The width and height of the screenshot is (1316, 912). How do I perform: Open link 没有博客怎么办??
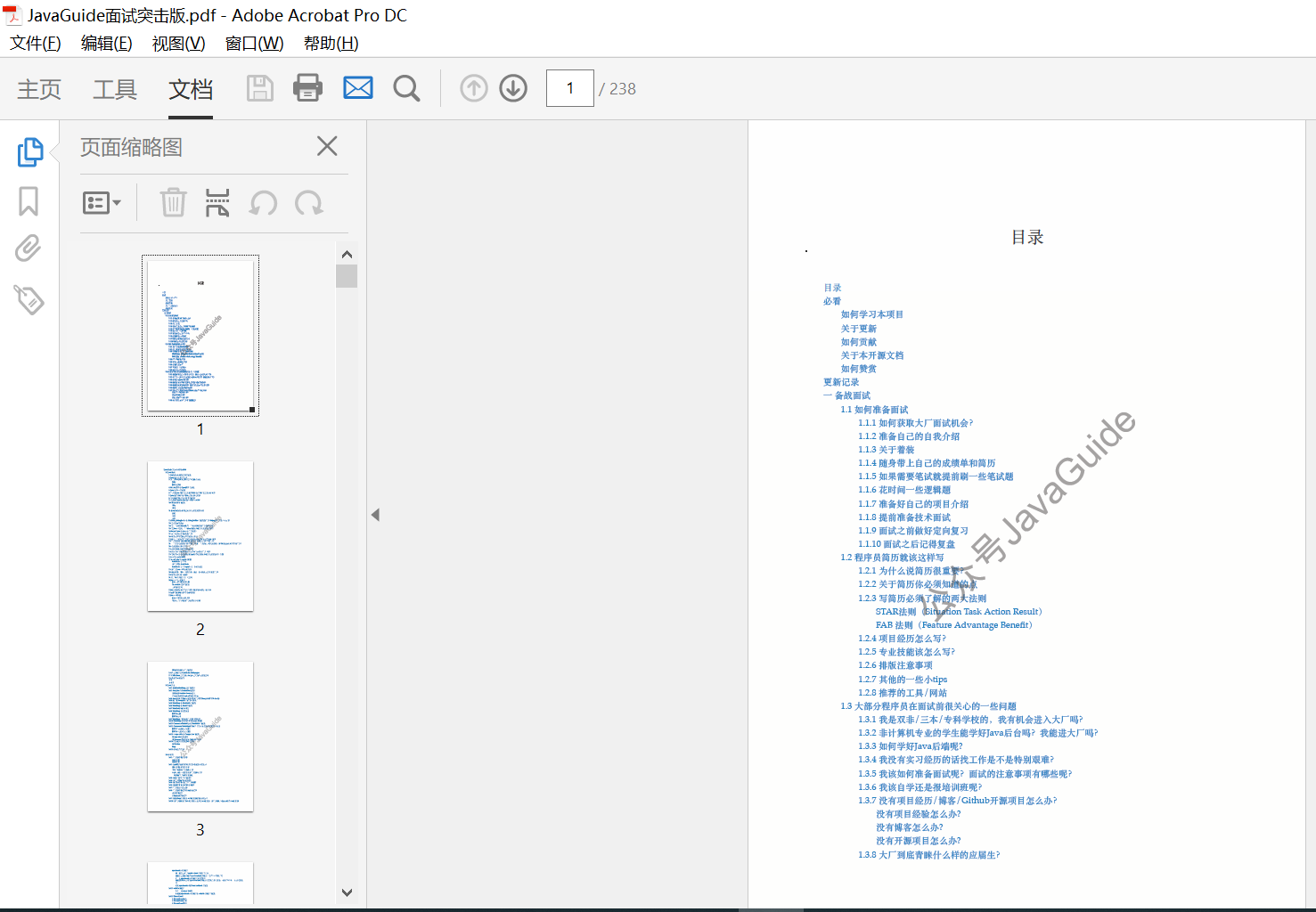click(909, 827)
